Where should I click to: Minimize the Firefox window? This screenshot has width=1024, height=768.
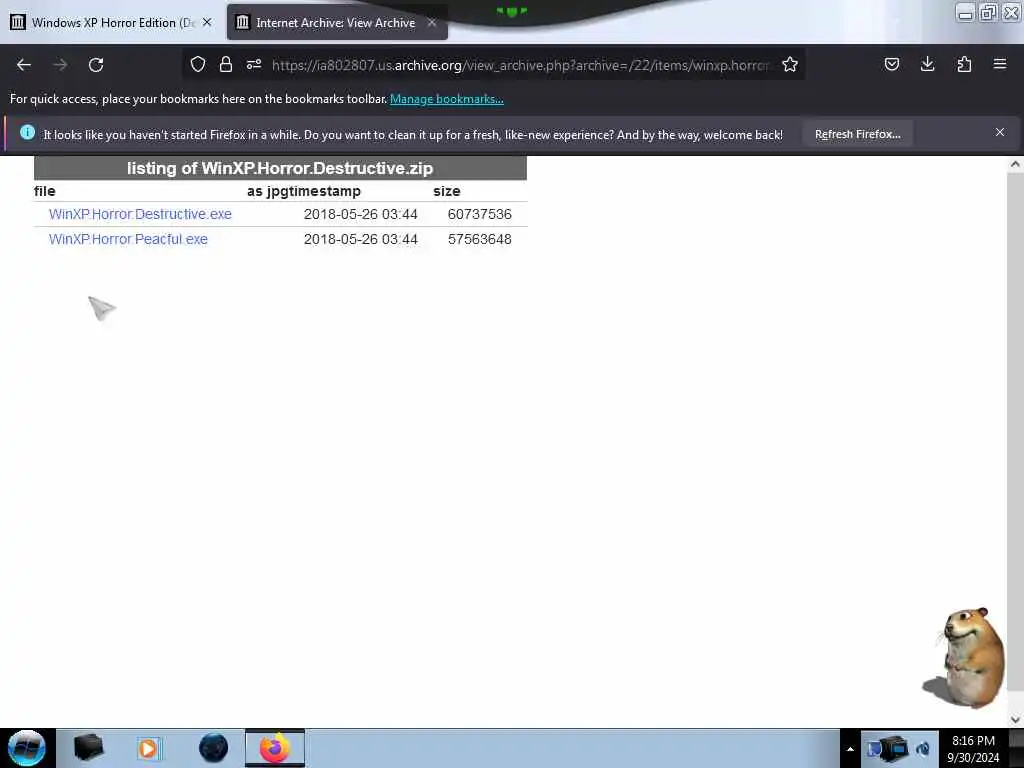tap(965, 12)
